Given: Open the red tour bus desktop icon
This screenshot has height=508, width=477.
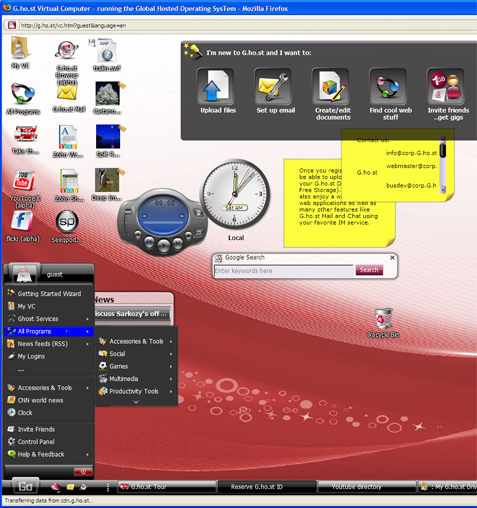Looking at the screenshot, I should pyautogui.click(x=25, y=134).
